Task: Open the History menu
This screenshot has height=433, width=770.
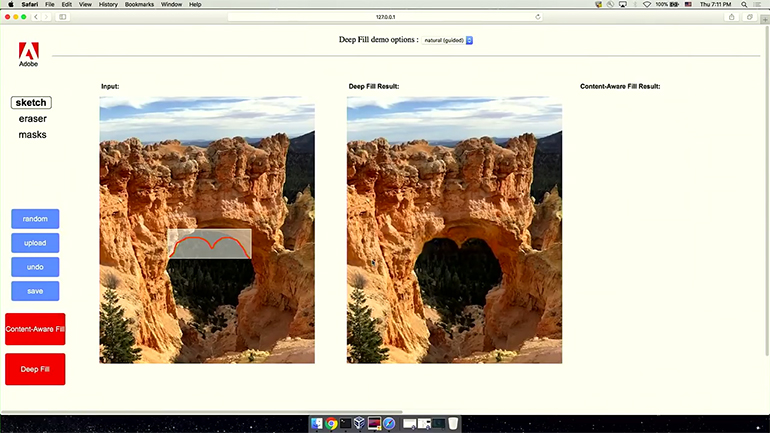Action: [x=108, y=5]
